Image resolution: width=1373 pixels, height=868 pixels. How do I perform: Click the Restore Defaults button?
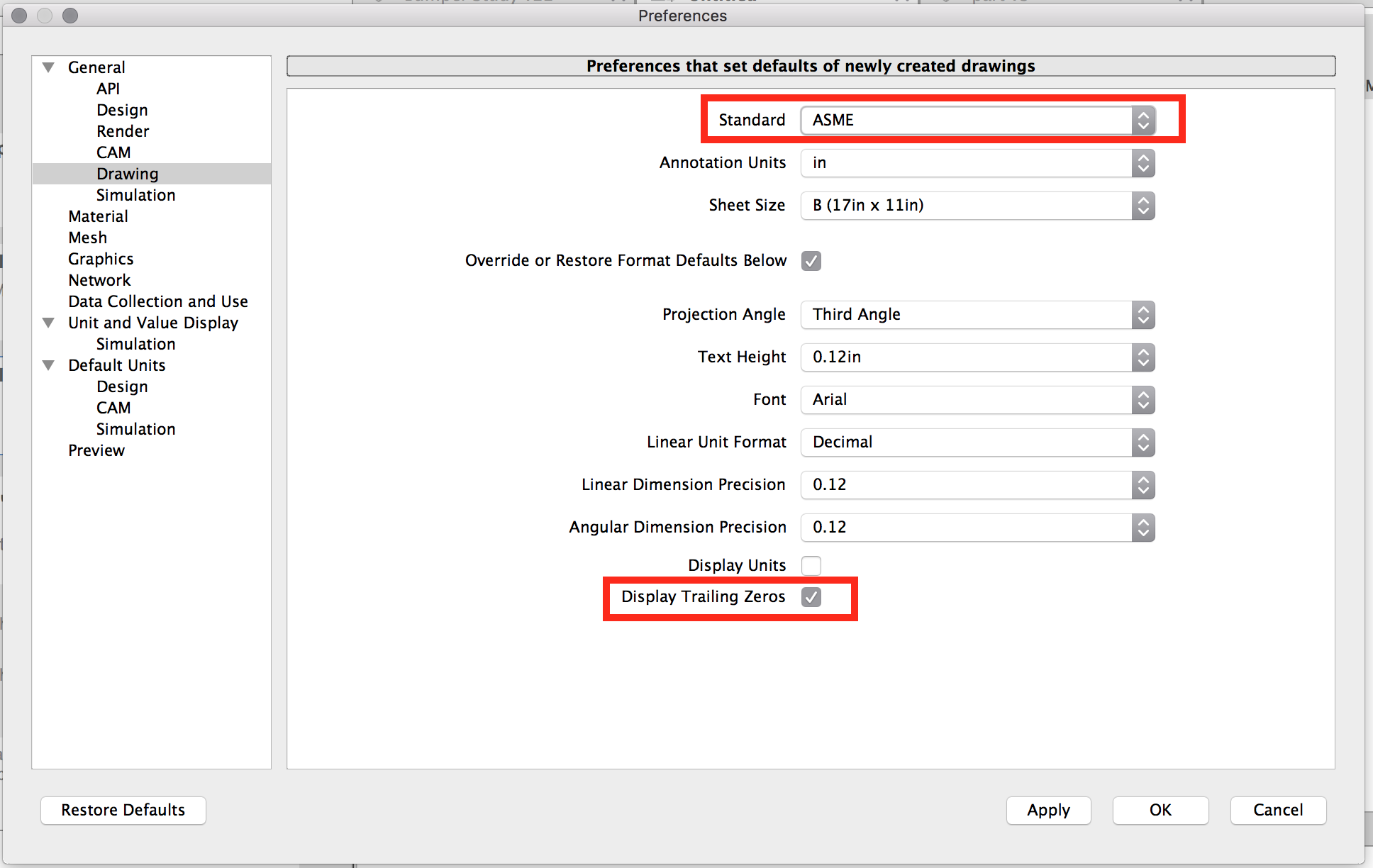[123, 810]
